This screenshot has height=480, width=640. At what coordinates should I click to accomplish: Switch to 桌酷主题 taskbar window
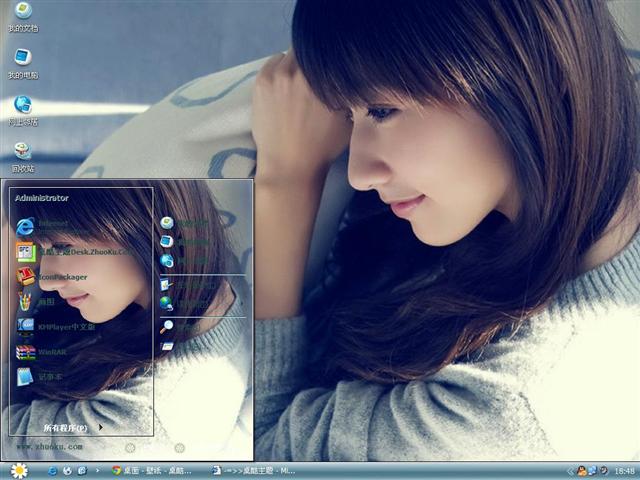click(x=254, y=471)
